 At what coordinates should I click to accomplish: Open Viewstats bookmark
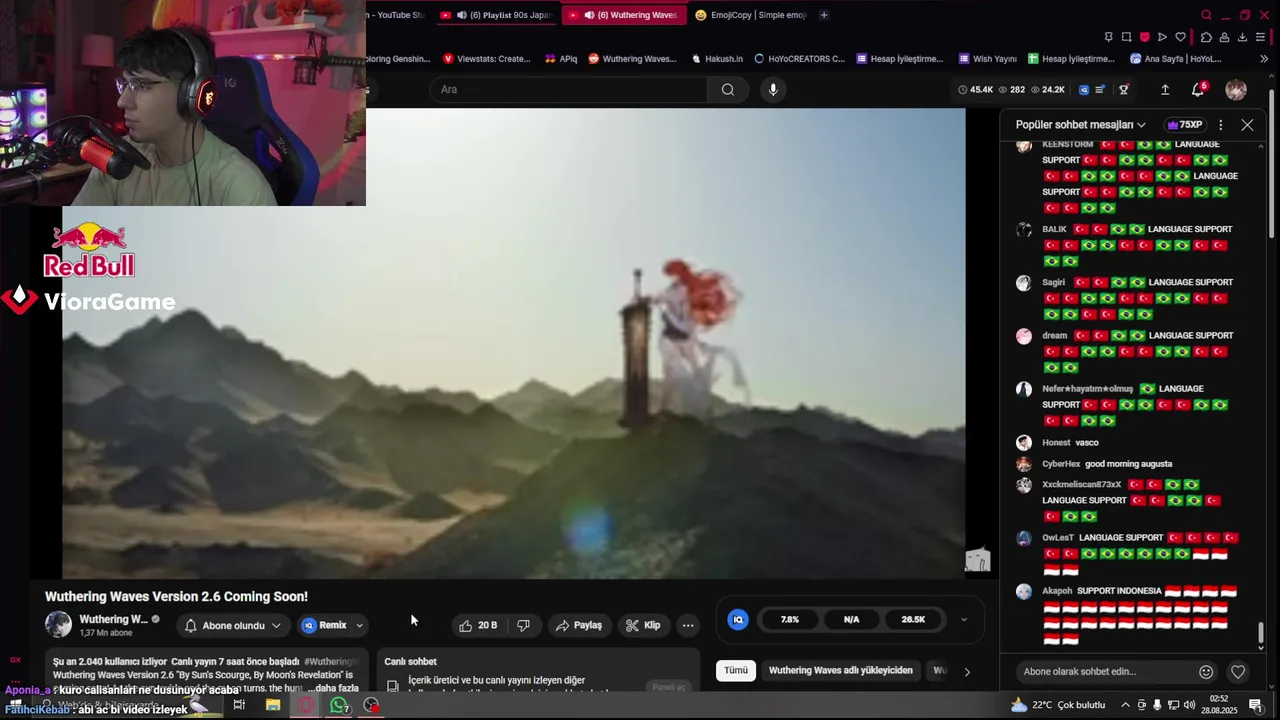(x=486, y=59)
